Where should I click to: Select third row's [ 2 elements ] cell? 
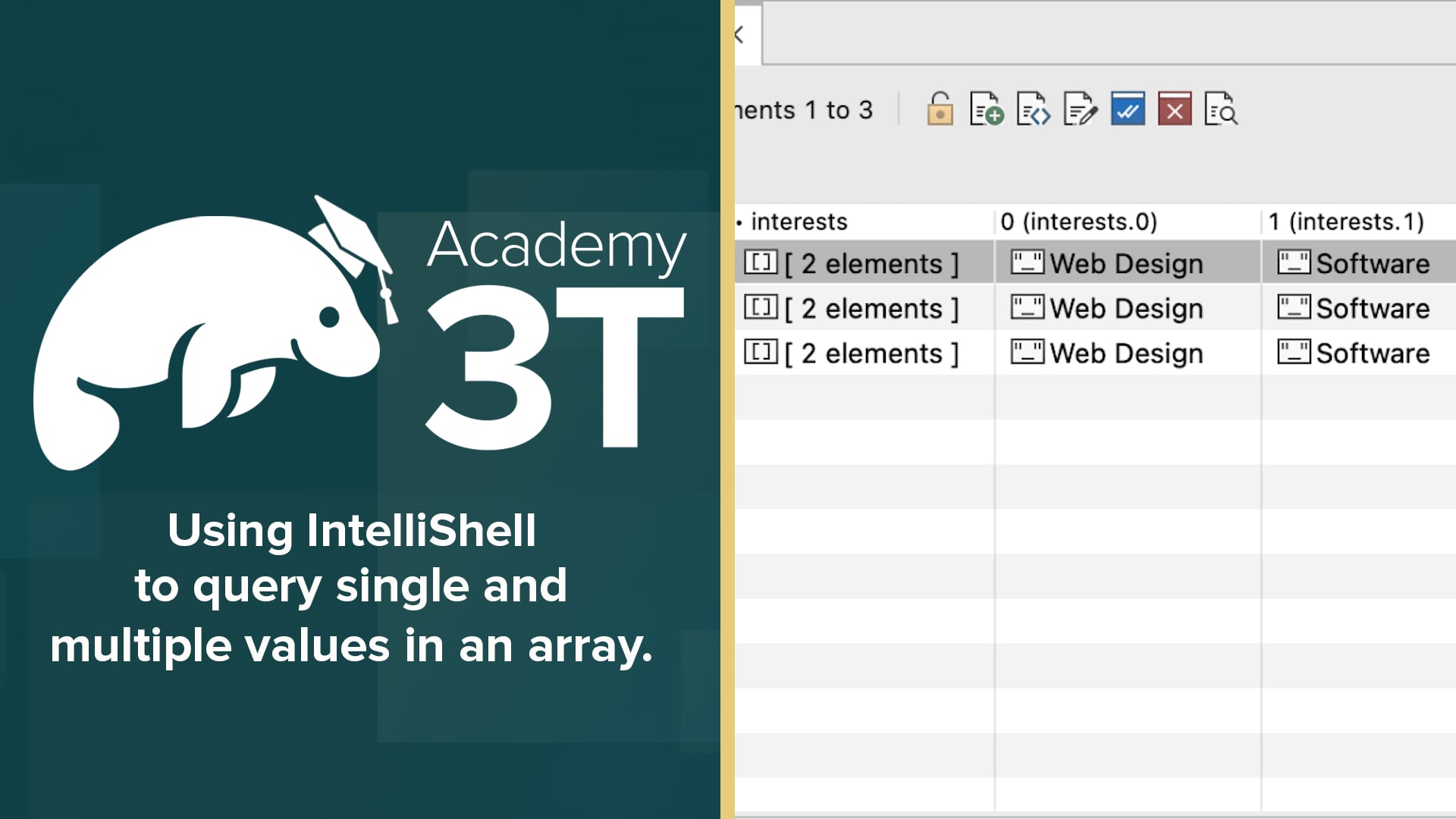click(864, 352)
